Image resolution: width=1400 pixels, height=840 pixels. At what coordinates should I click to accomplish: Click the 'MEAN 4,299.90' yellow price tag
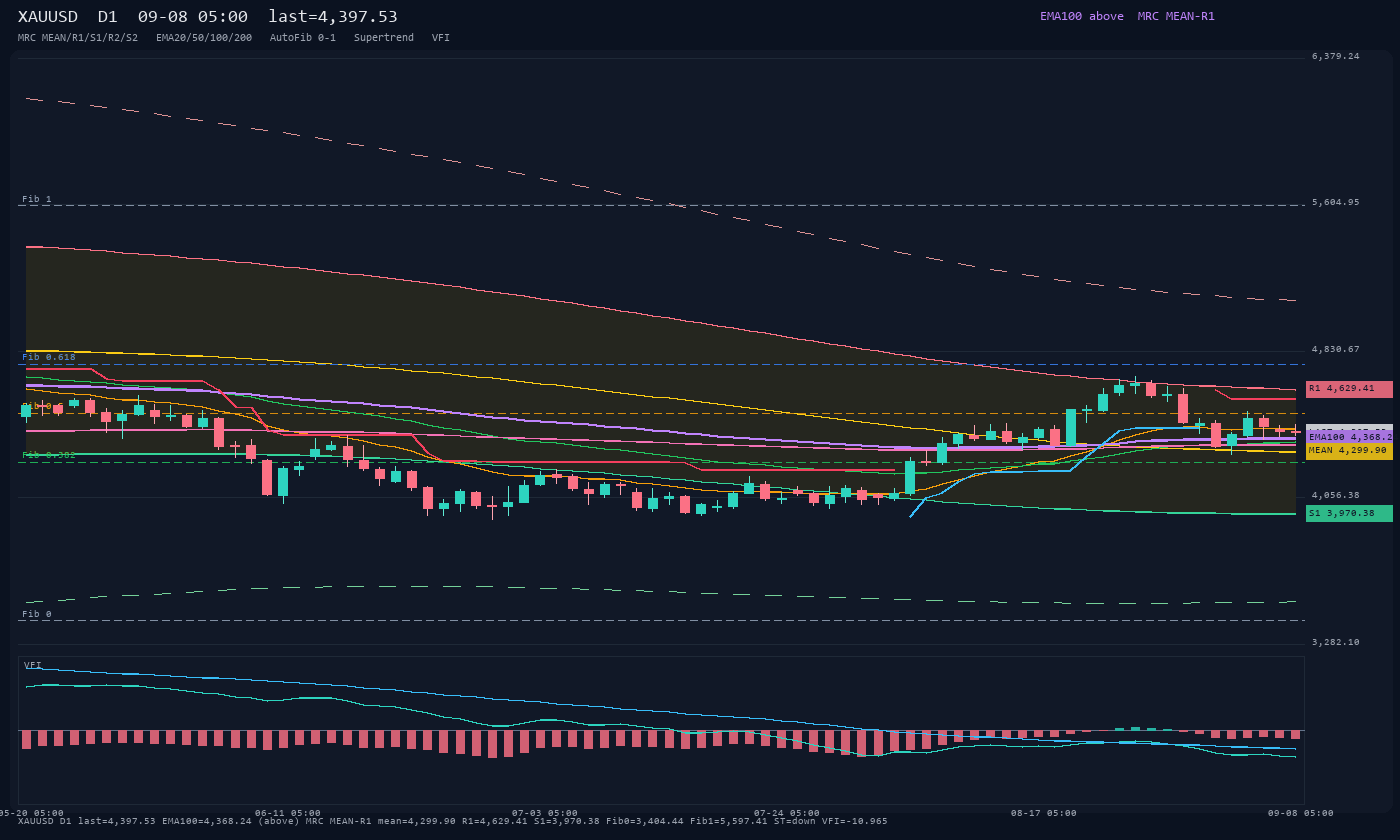tap(1349, 451)
